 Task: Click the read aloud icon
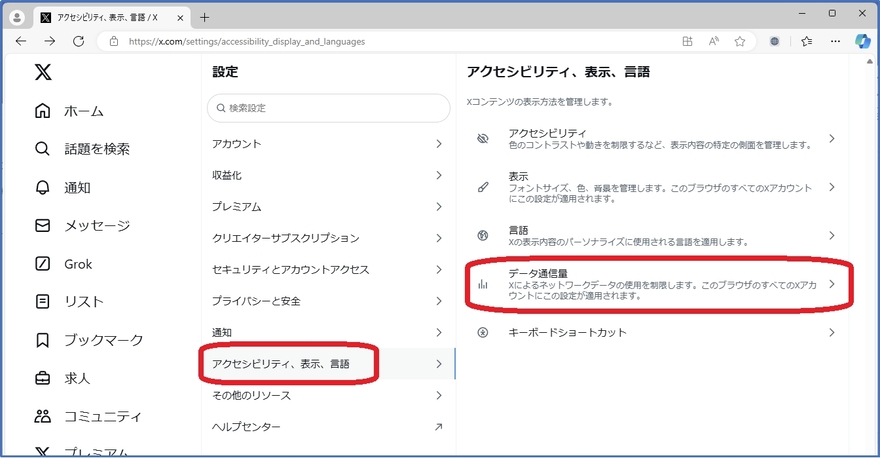(714, 41)
